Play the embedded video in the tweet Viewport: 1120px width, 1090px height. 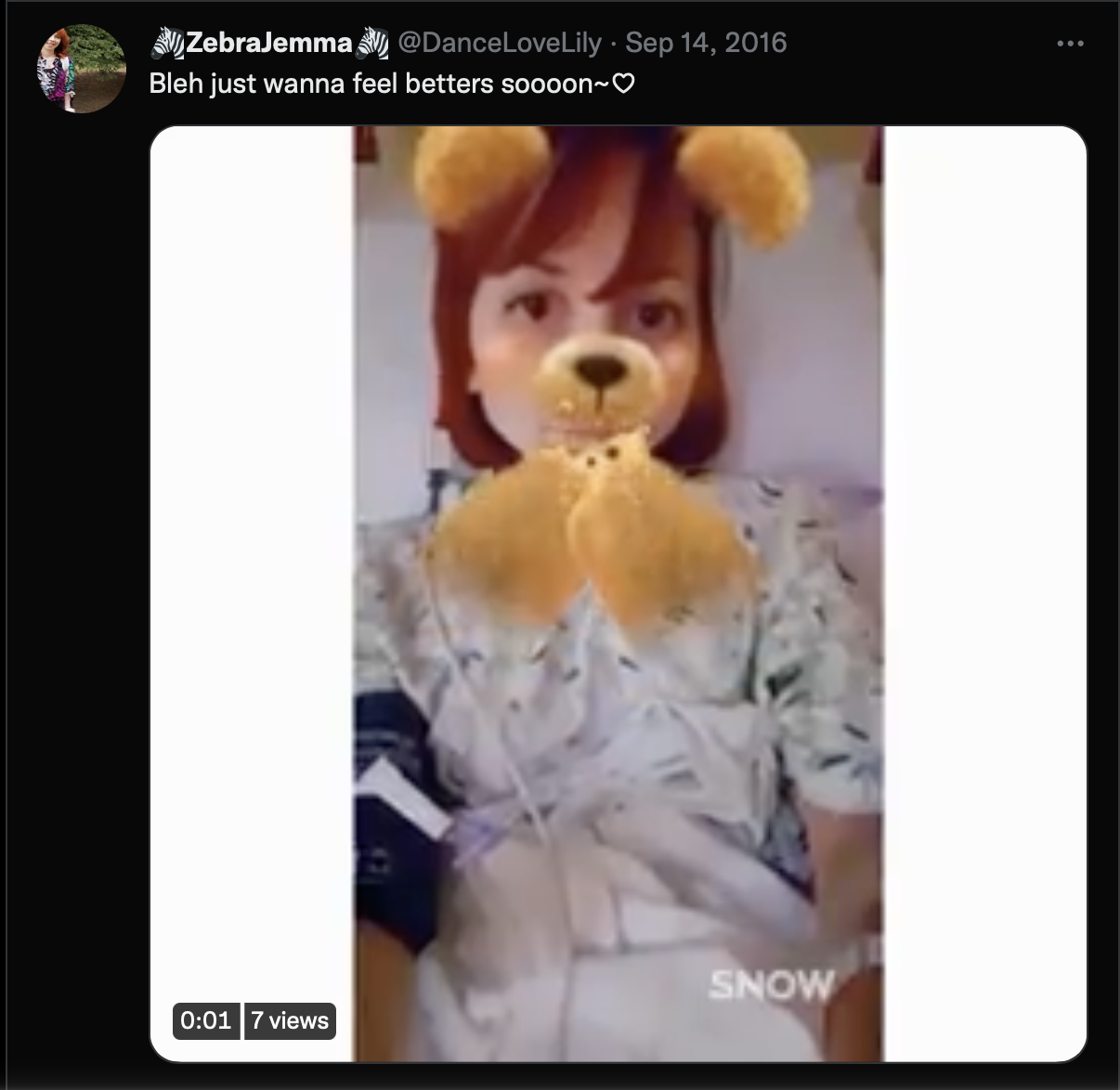click(x=619, y=594)
